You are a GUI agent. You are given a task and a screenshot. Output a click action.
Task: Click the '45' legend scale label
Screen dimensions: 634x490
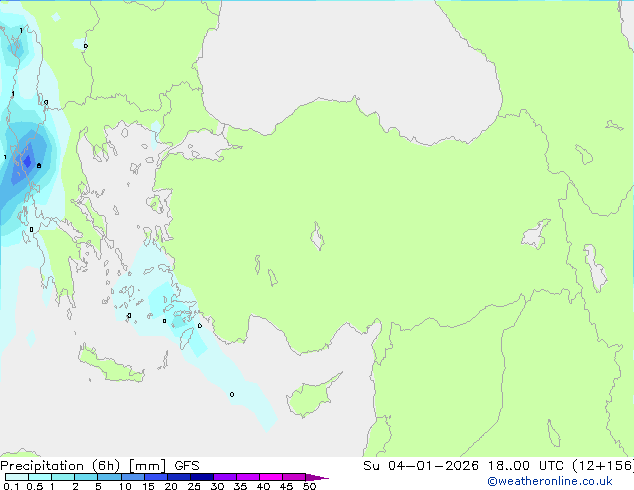286,486
